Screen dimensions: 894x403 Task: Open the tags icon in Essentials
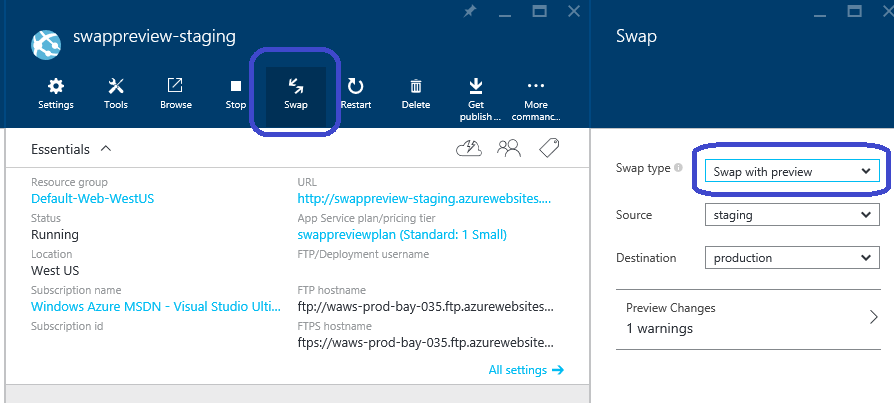coord(549,149)
